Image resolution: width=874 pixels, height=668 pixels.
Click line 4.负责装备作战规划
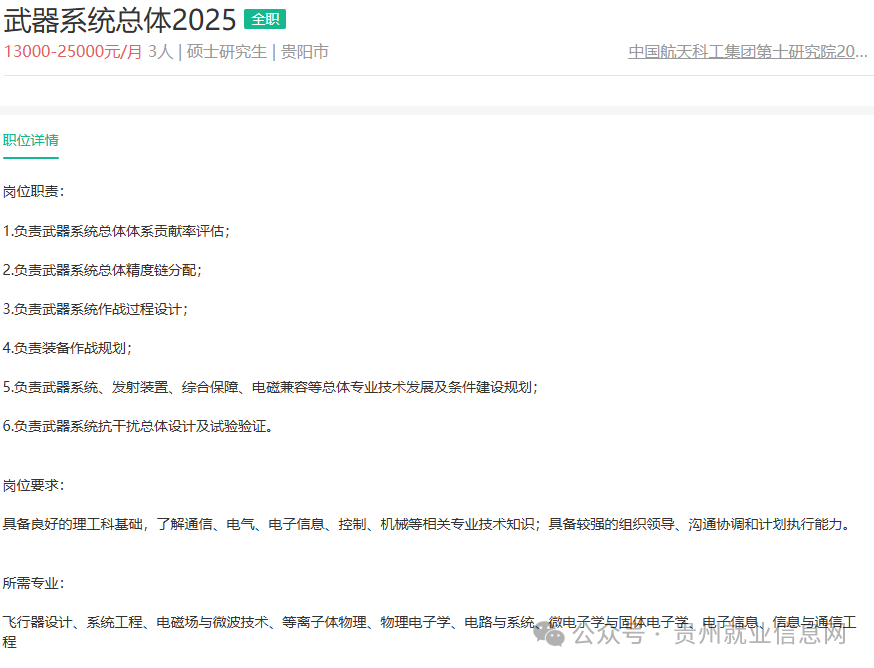click(67, 348)
